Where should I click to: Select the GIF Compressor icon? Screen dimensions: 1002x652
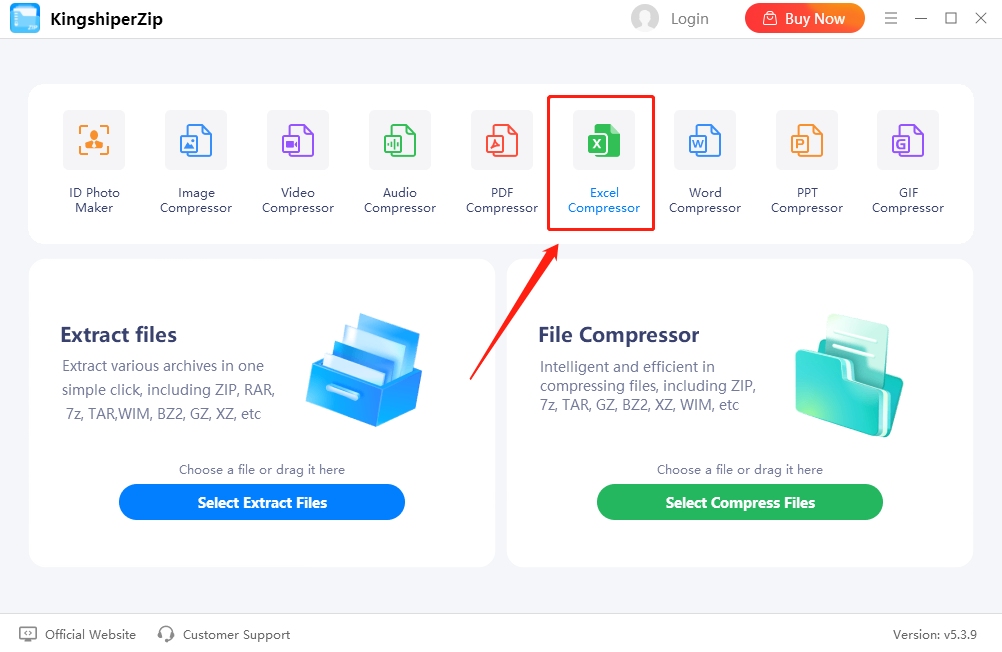[908, 140]
